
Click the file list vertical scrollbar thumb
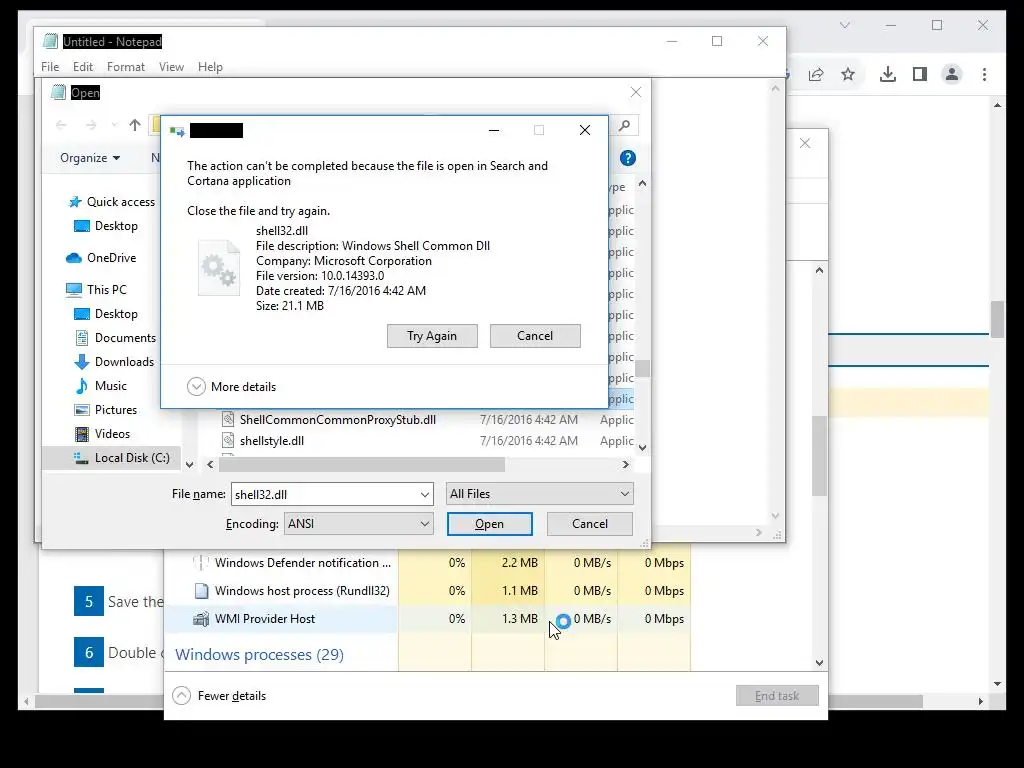(643, 369)
